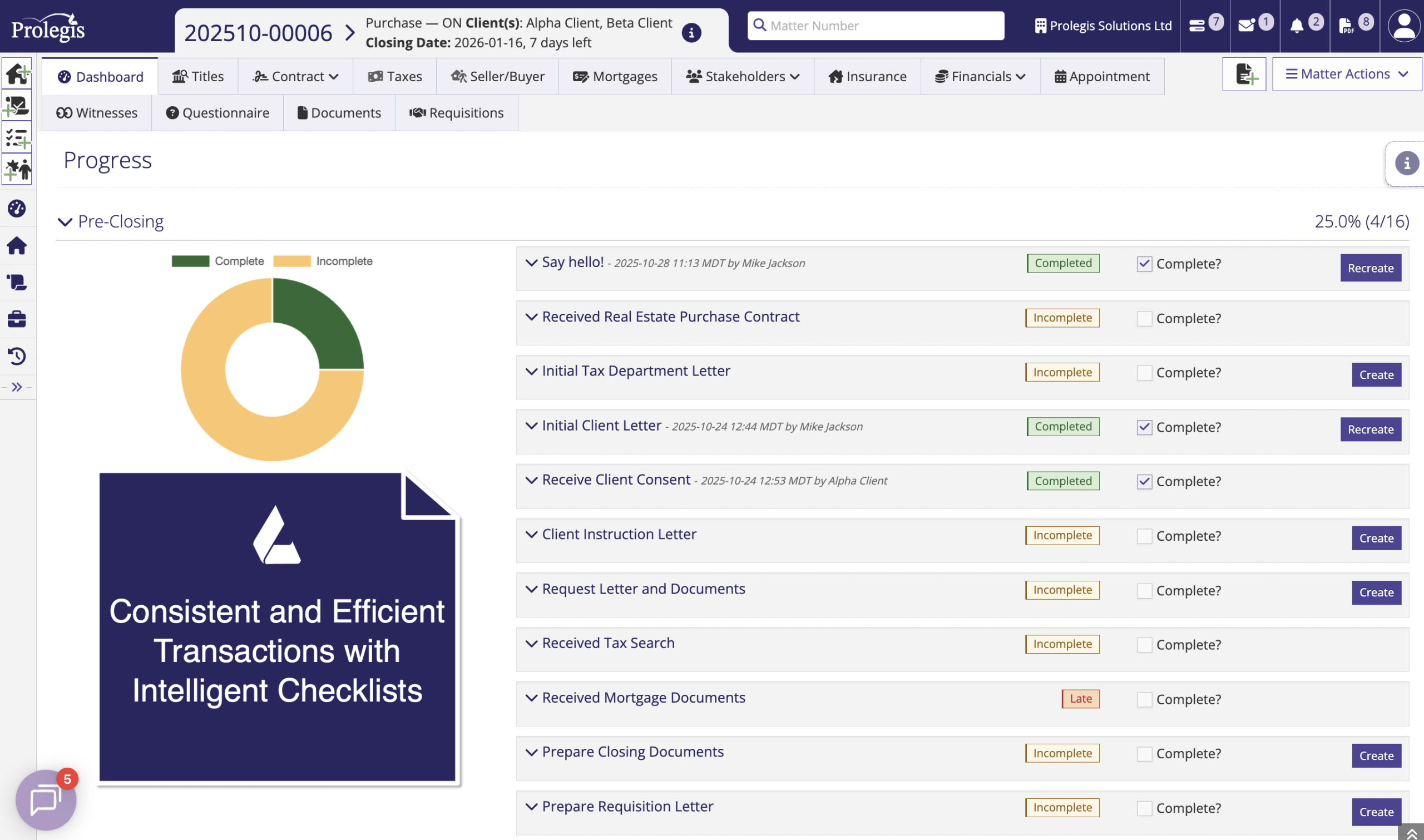Click the matter info icon beside closing date

[691, 33]
